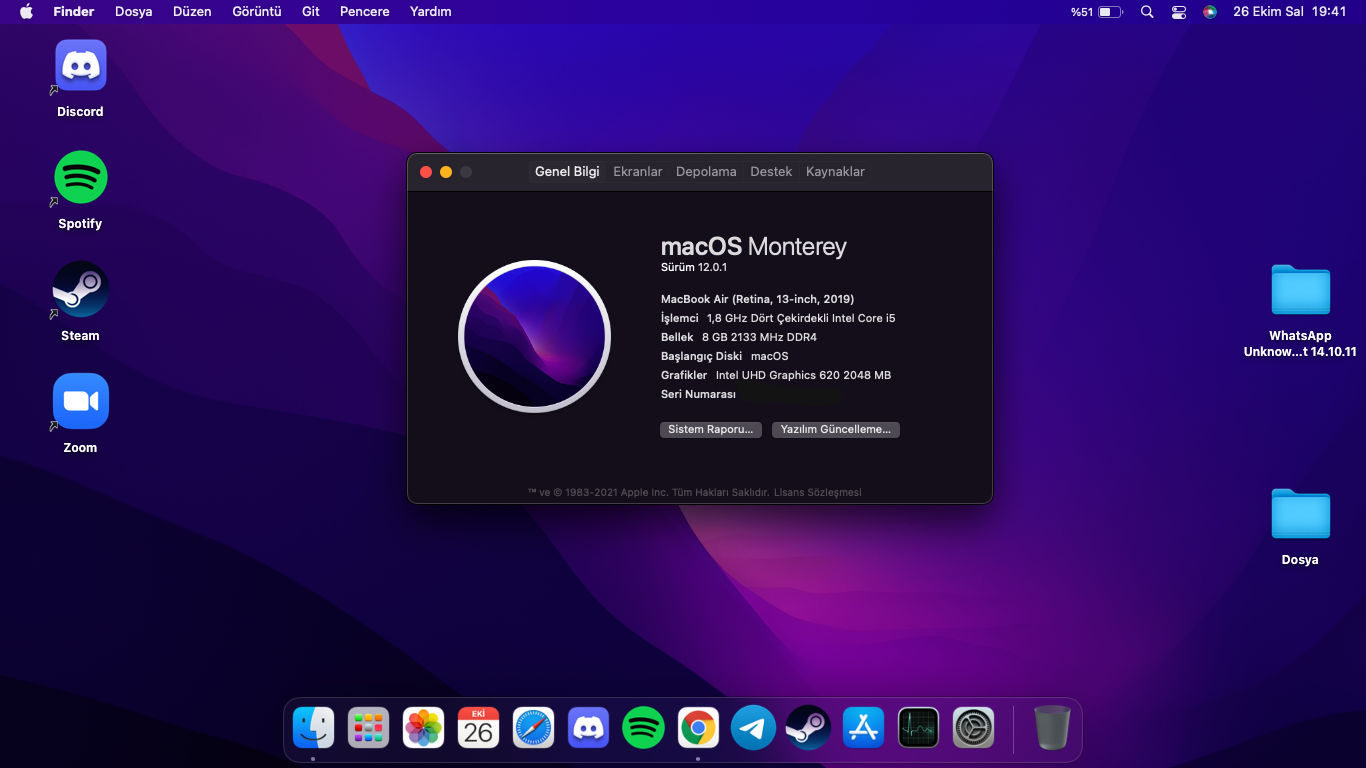Click the Yazılım Güncelleme button

click(835, 430)
